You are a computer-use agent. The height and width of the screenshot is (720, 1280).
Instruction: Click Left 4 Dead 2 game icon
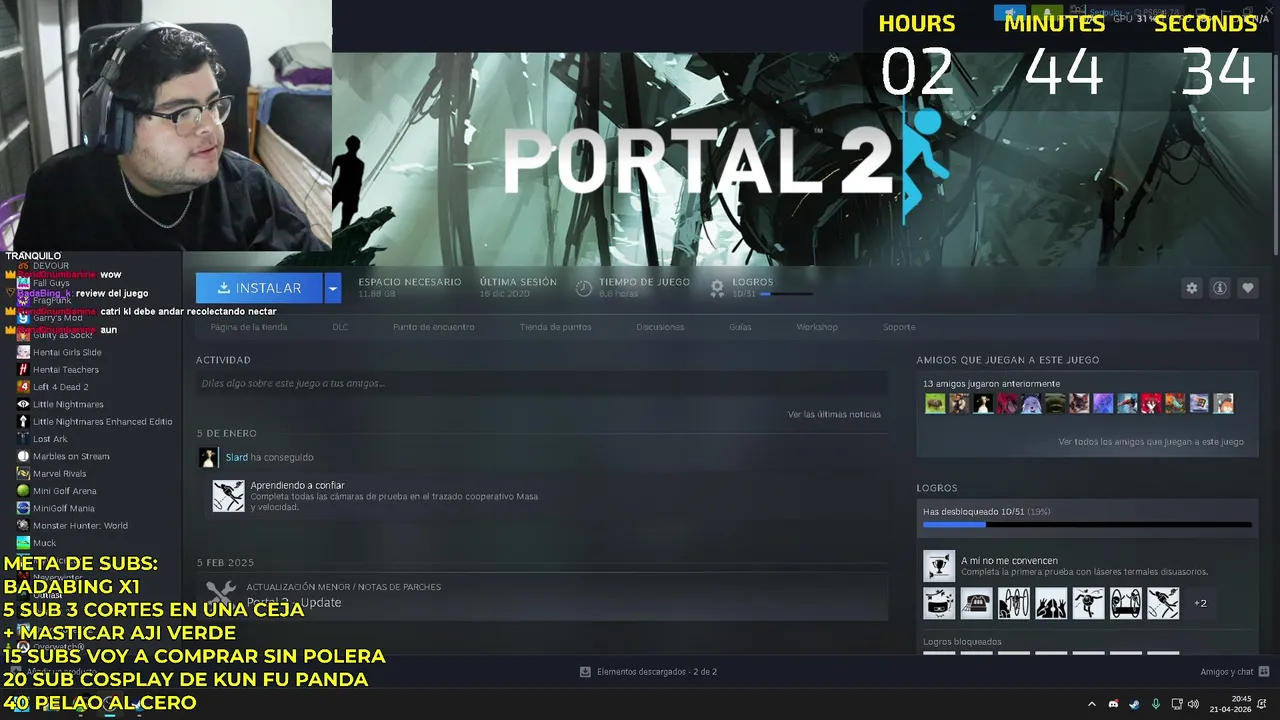(23, 387)
